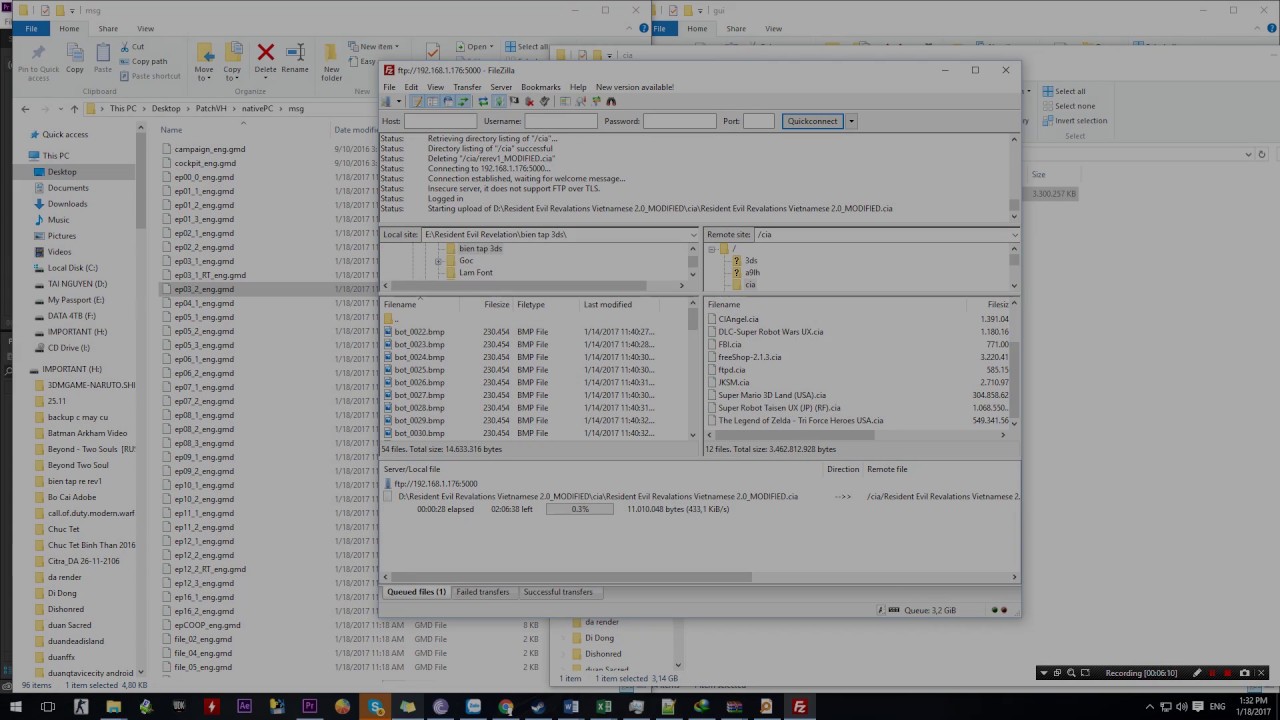Viewport: 1280px width, 720px height.
Task: Click the pencil icon in the recording bar
Action: click(x=1197, y=673)
